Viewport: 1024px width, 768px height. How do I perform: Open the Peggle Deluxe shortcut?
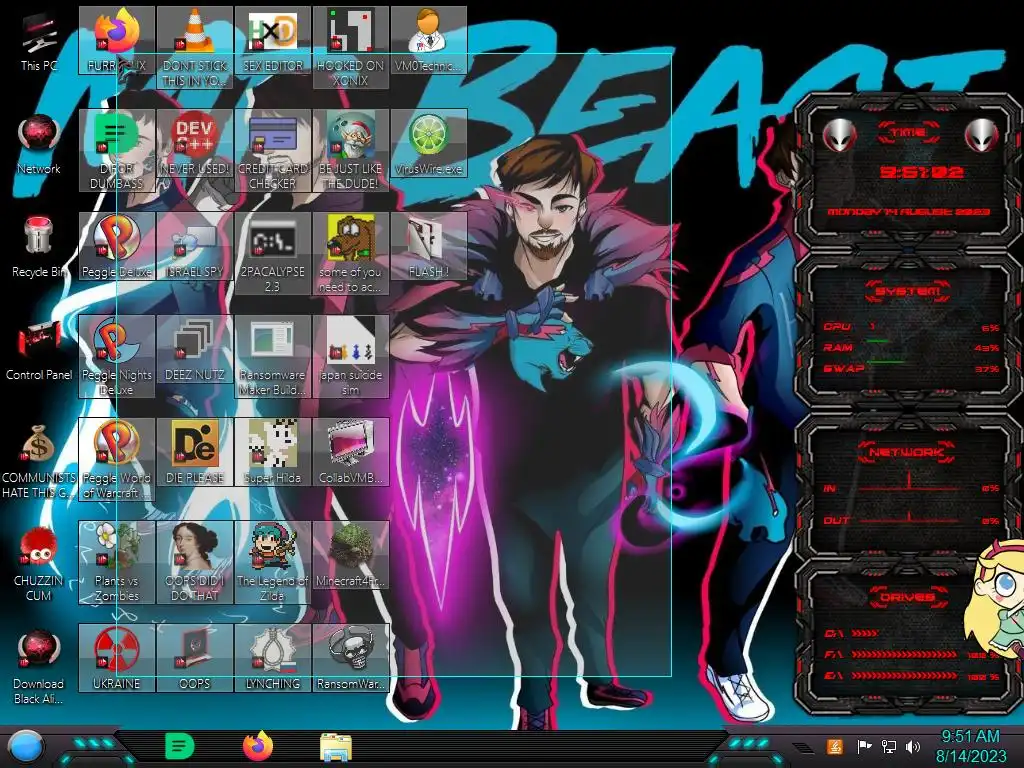click(117, 246)
